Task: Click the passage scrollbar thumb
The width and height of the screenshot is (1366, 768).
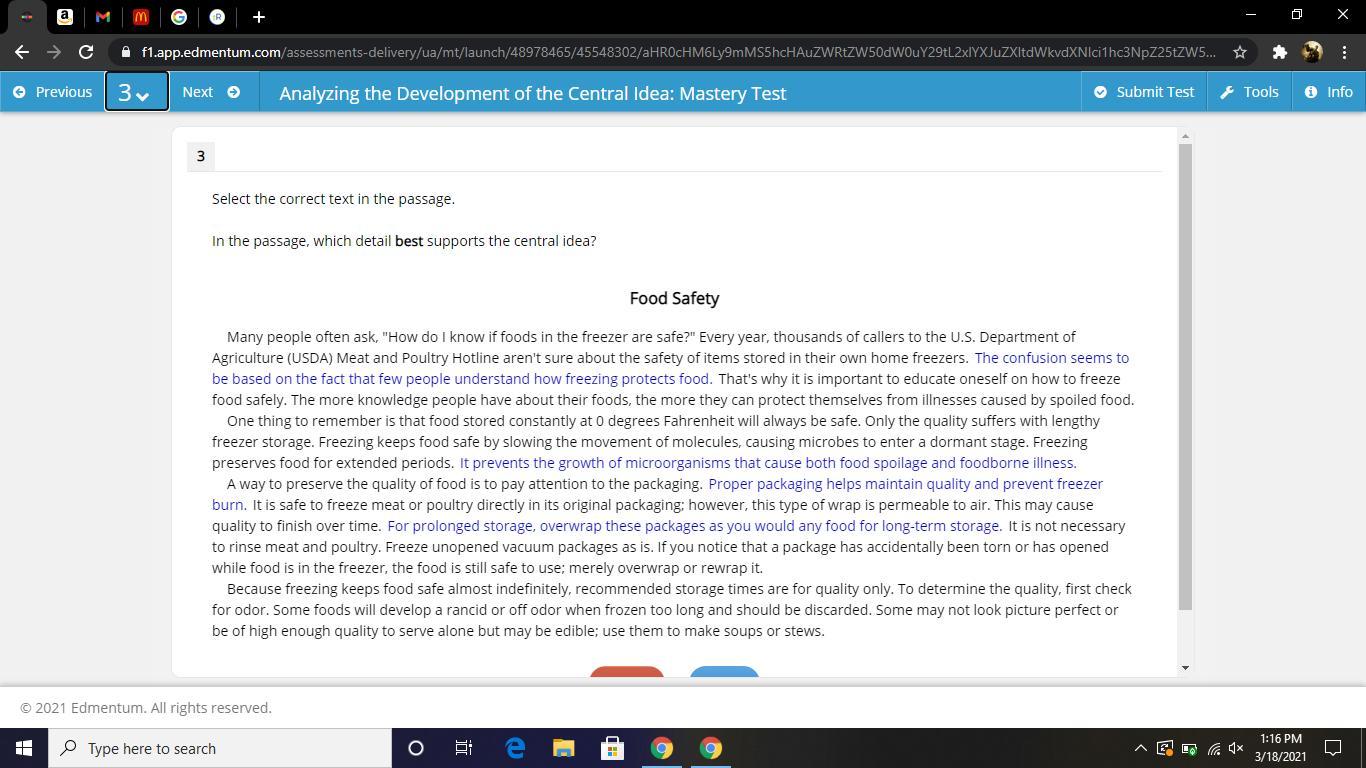Action: point(1186,376)
